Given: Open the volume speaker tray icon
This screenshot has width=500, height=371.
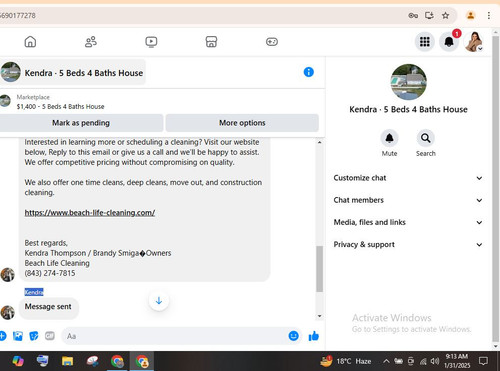Looking at the screenshot, I should (x=435, y=361).
